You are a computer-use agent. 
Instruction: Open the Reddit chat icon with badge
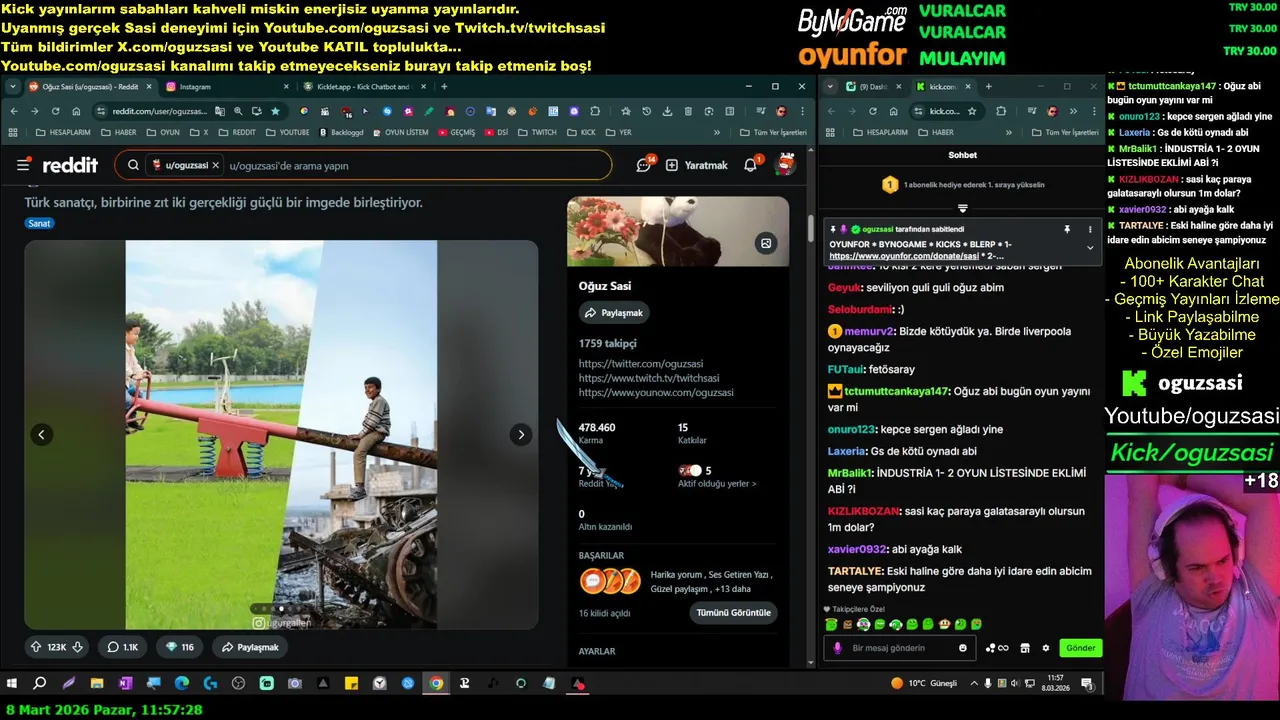click(x=644, y=165)
